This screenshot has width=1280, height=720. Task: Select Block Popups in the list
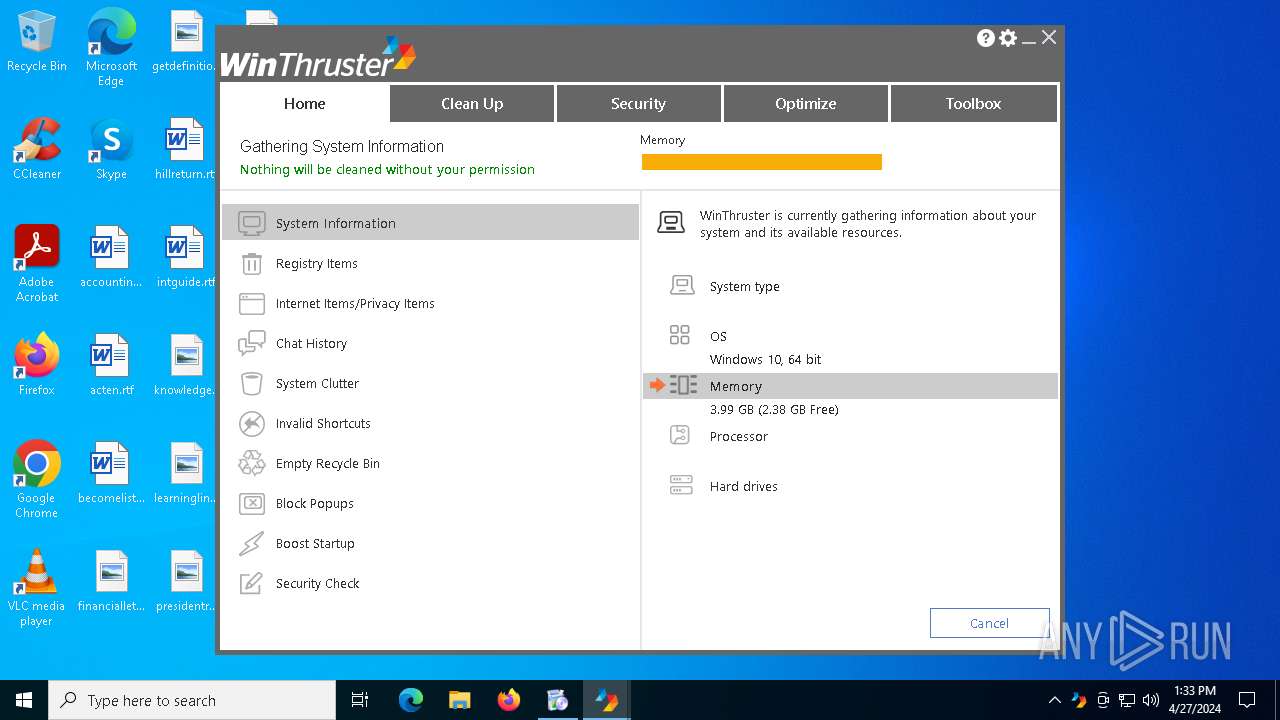click(x=430, y=503)
